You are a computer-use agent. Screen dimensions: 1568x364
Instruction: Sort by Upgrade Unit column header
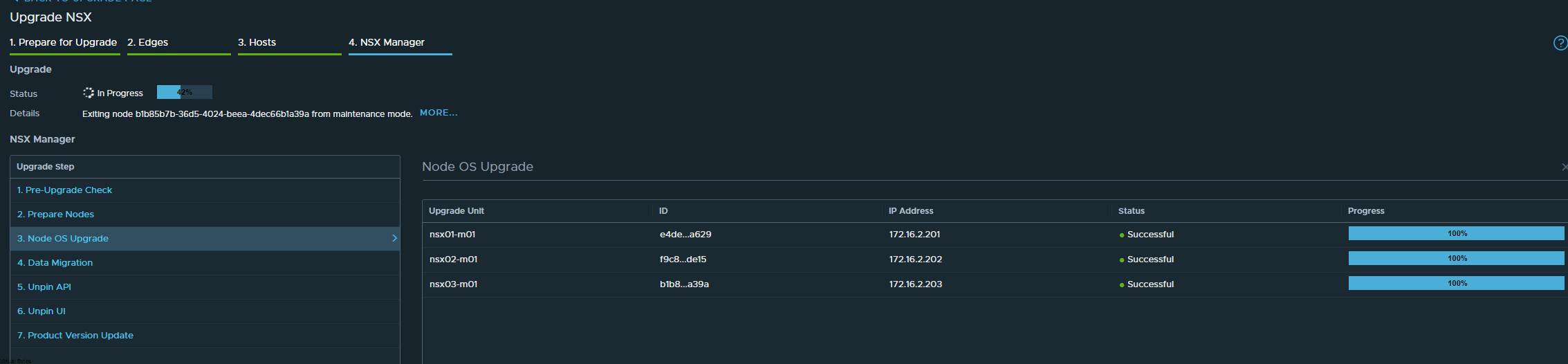(456, 211)
